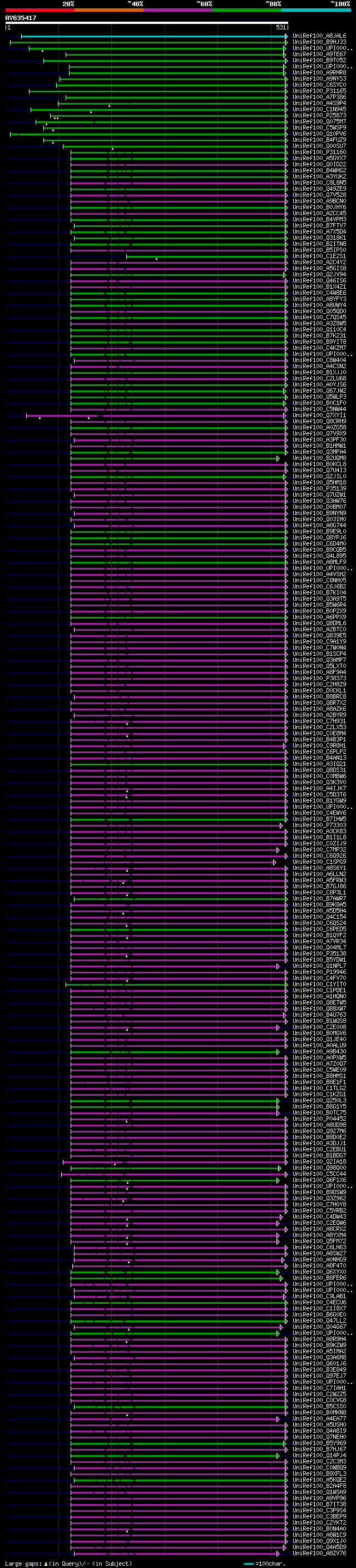This screenshot has height=1568, width=356.
Task: Click hit label UniRef100_B4AN13
Action: (x=319, y=758)
